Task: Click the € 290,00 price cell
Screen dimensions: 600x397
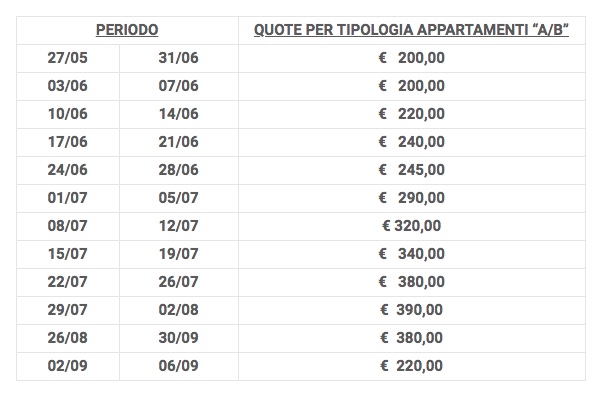Action: [411, 198]
